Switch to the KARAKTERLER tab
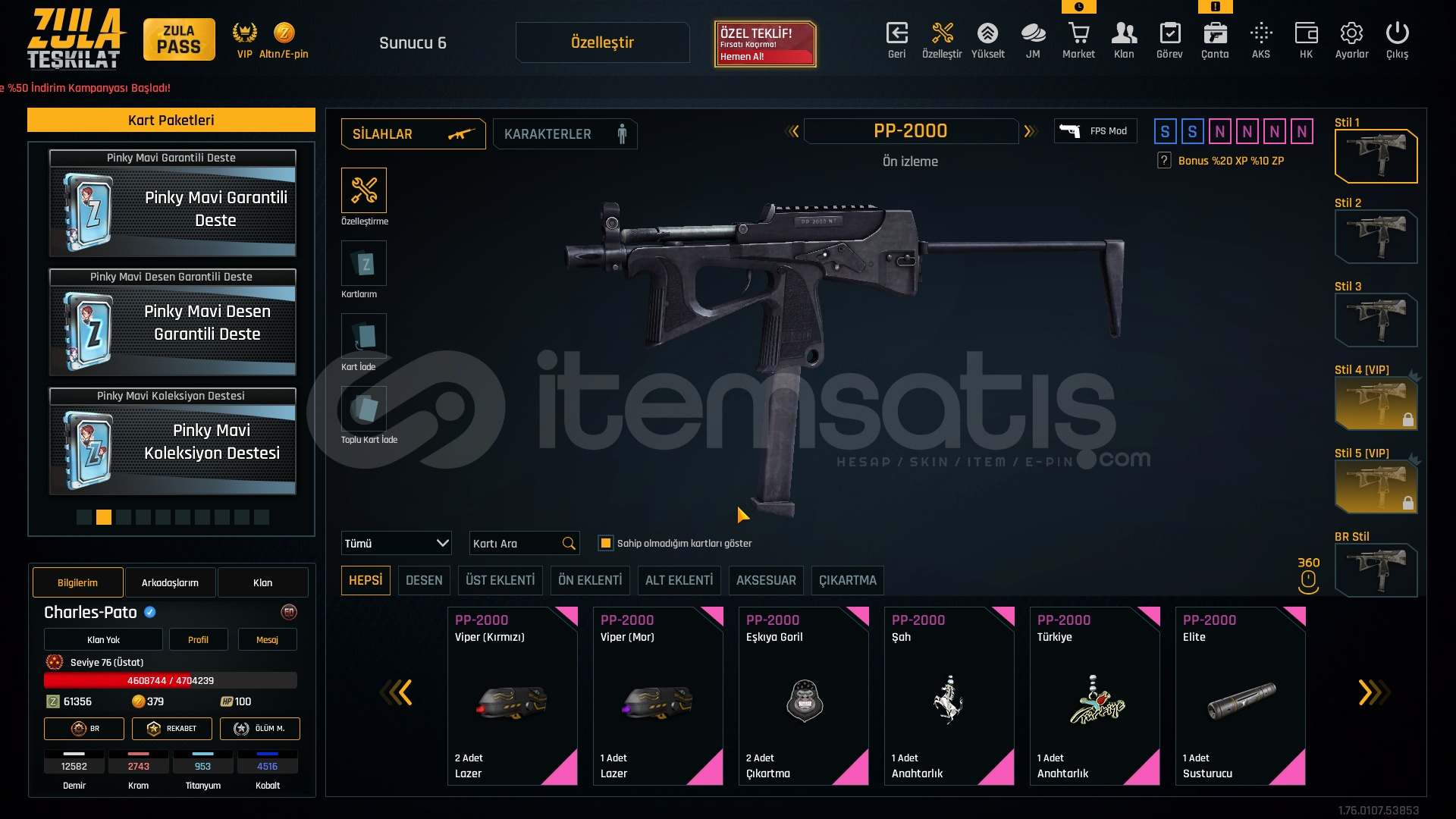This screenshot has height=819, width=1456. click(565, 134)
